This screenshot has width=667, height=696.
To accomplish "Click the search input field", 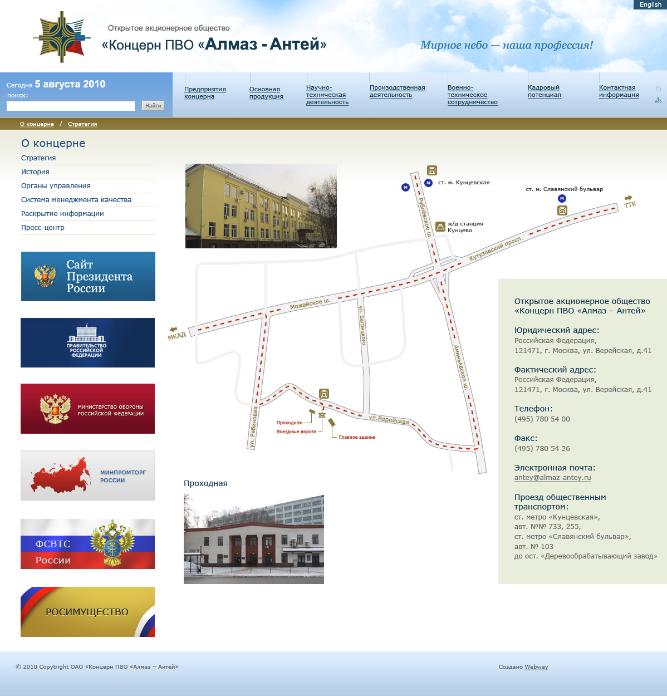I will point(71,106).
